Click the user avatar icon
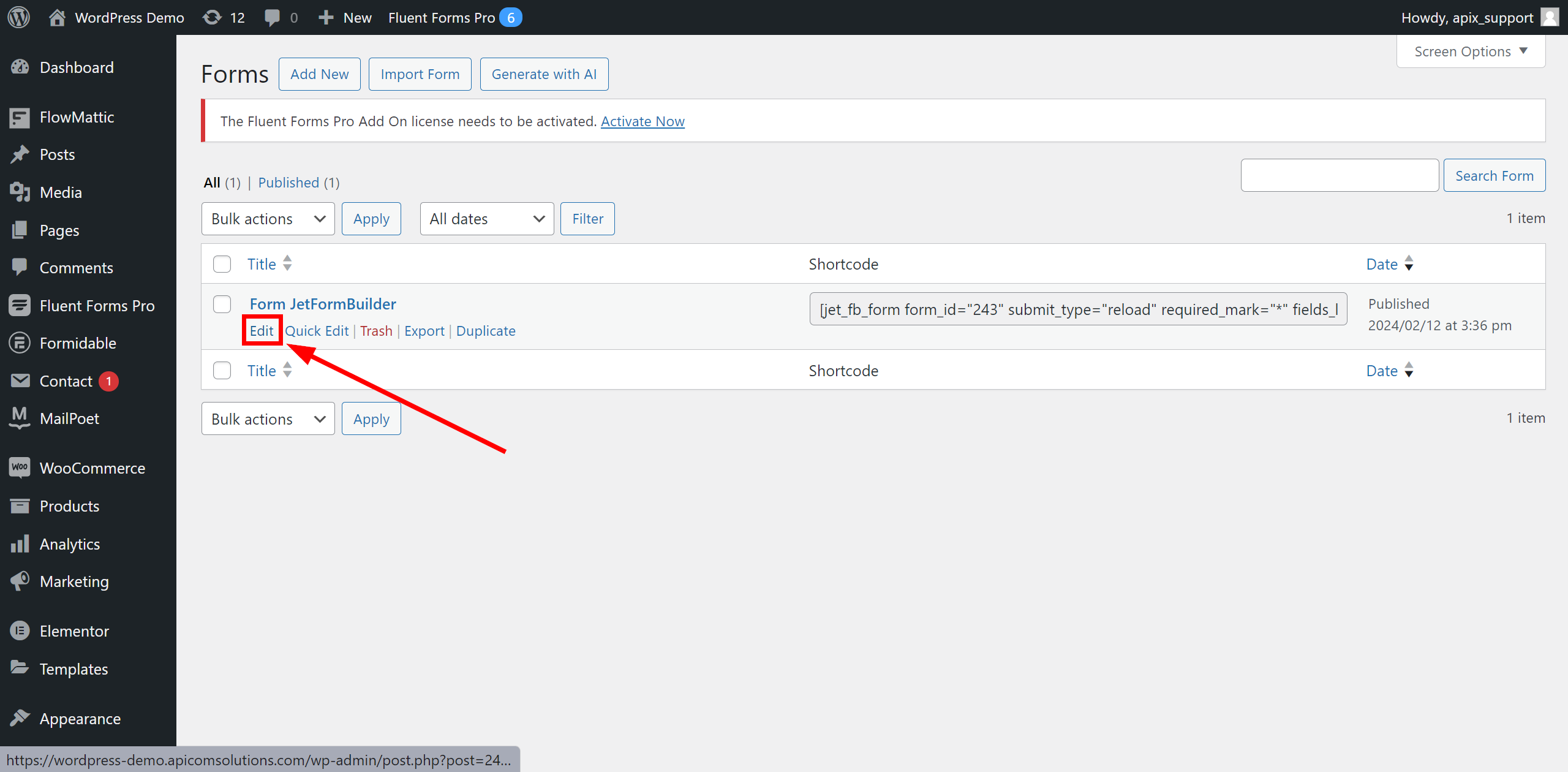 tap(1550, 17)
